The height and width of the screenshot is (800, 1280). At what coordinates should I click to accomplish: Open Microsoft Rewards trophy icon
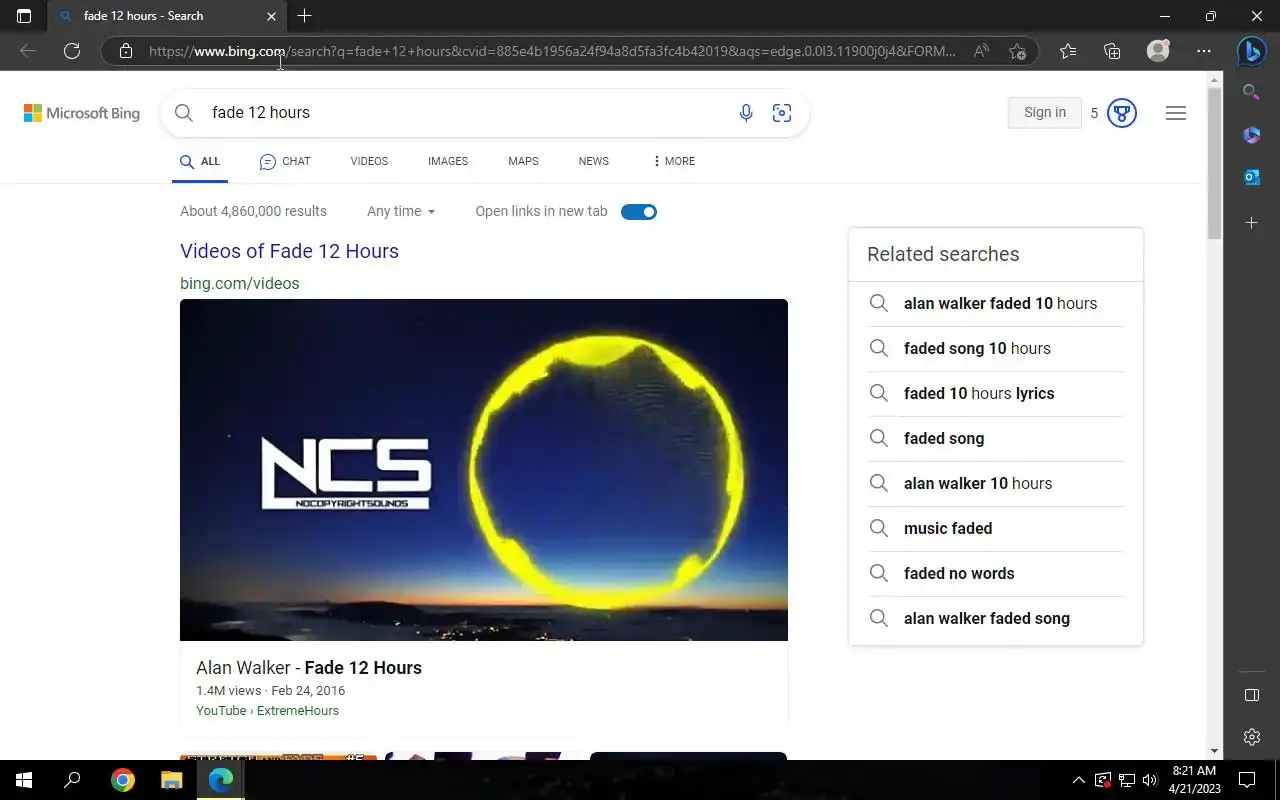pyautogui.click(x=1122, y=113)
